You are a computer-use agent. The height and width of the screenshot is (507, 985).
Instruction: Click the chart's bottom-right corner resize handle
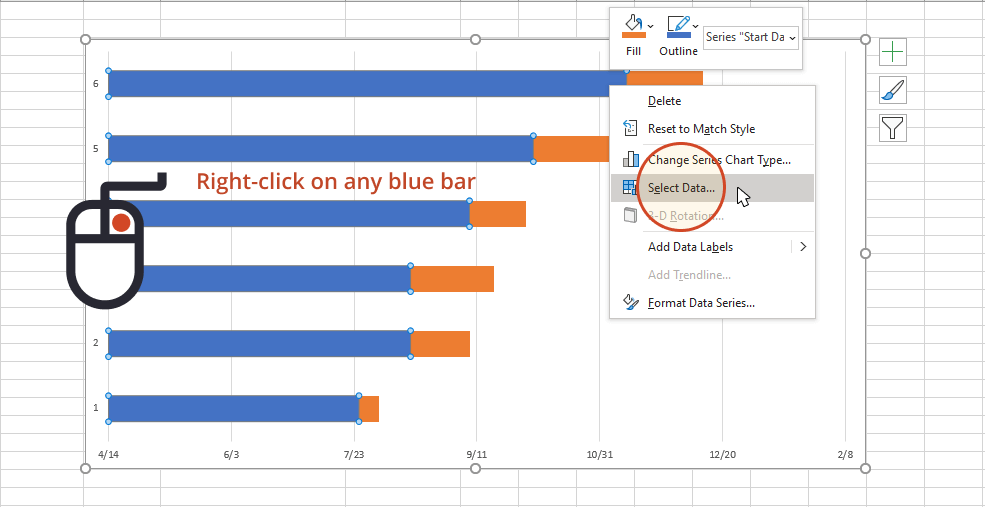coord(865,469)
